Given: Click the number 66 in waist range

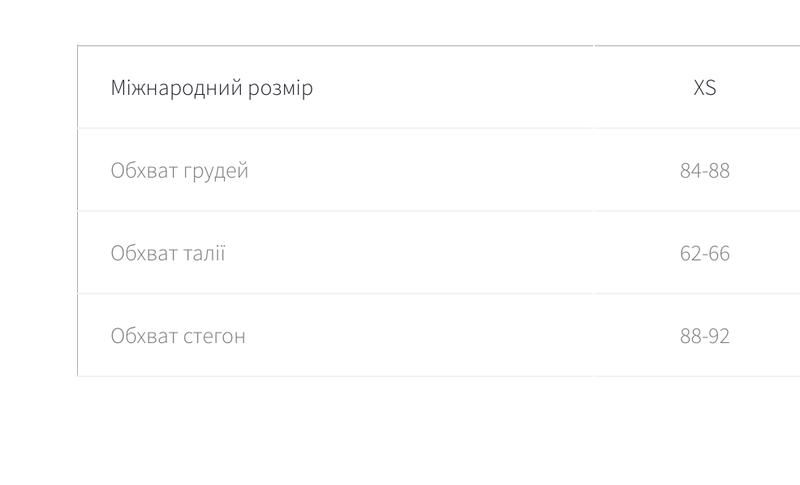Looking at the screenshot, I should [719, 253].
